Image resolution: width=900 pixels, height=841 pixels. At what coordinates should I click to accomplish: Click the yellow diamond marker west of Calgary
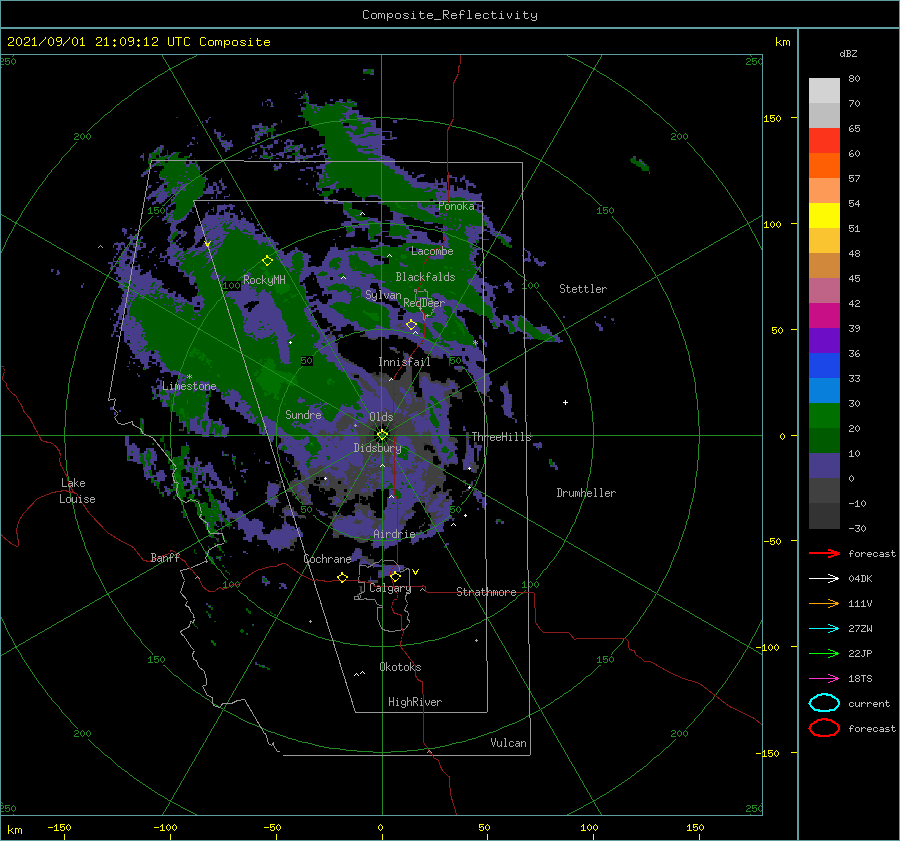343,577
